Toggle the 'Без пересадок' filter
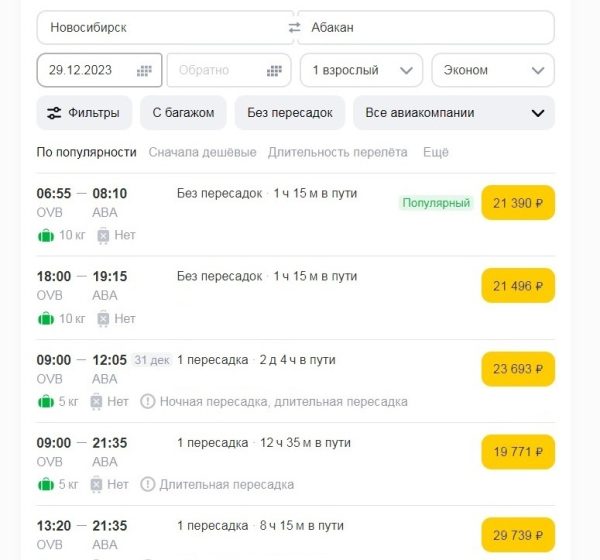This screenshot has width=600, height=560. 290,113
